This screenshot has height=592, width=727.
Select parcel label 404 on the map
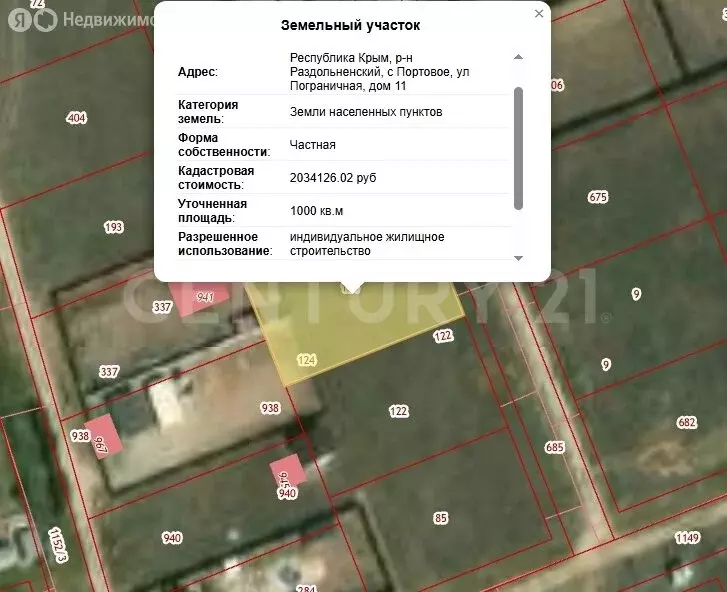(76, 118)
